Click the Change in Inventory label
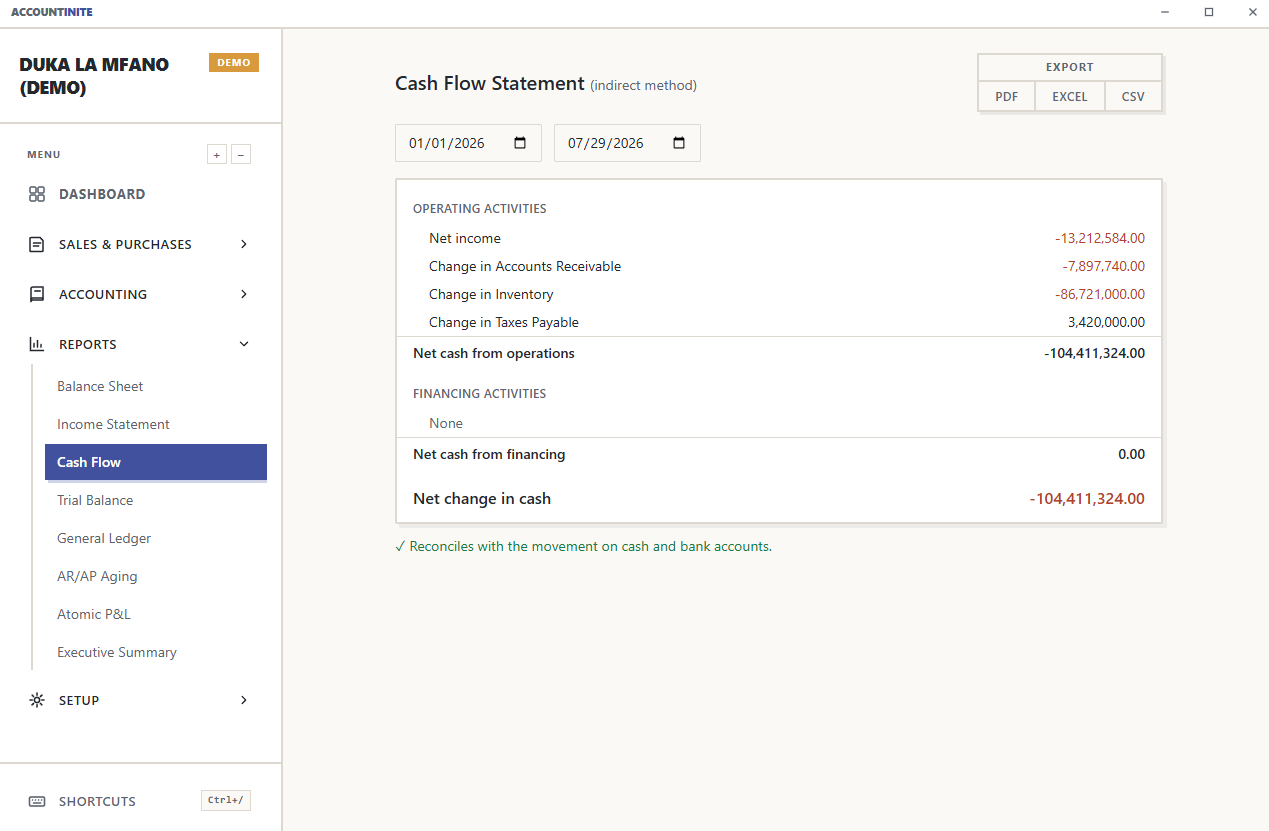 point(491,294)
